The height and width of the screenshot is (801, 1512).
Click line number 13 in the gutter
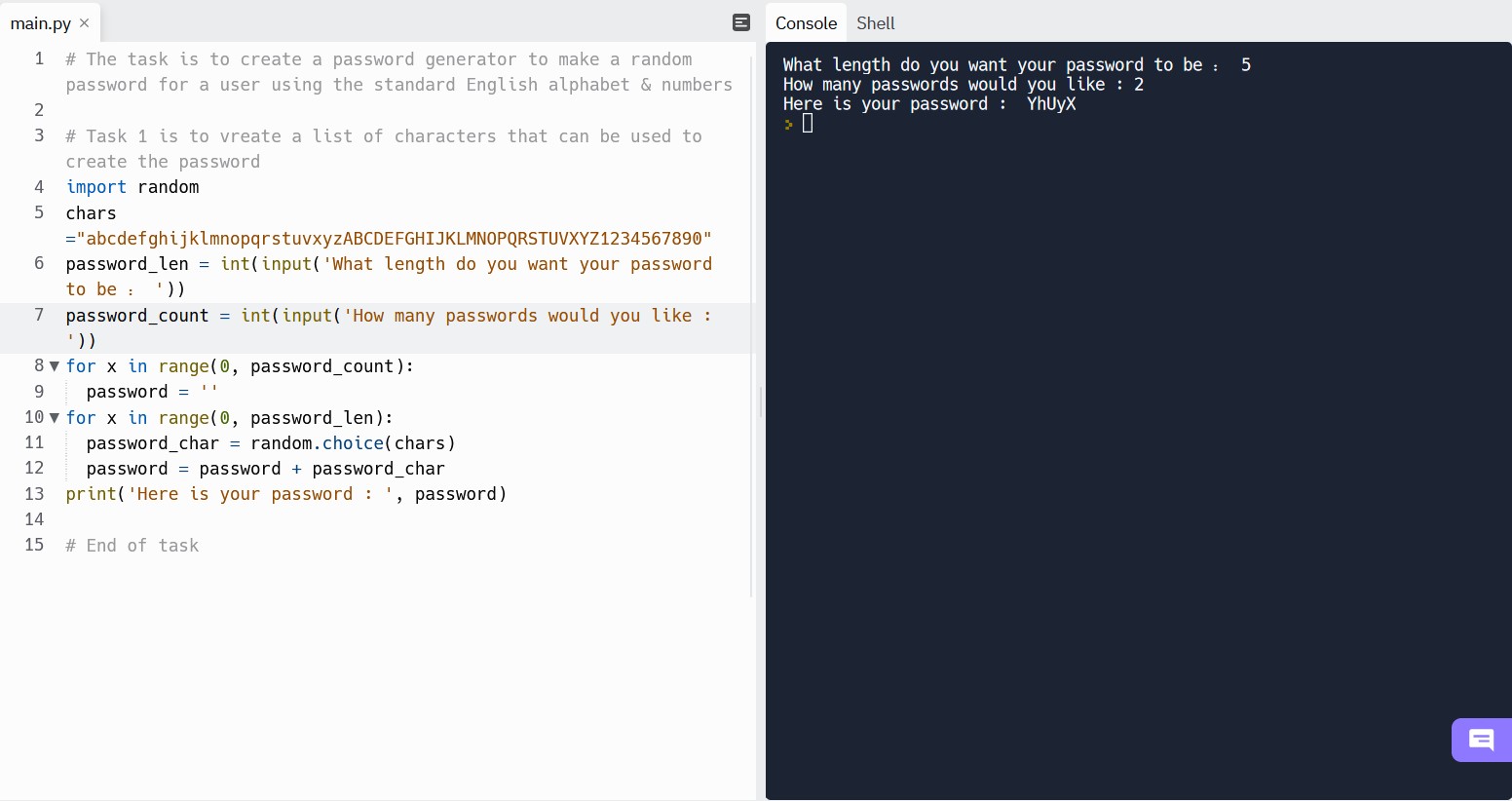[x=35, y=494]
